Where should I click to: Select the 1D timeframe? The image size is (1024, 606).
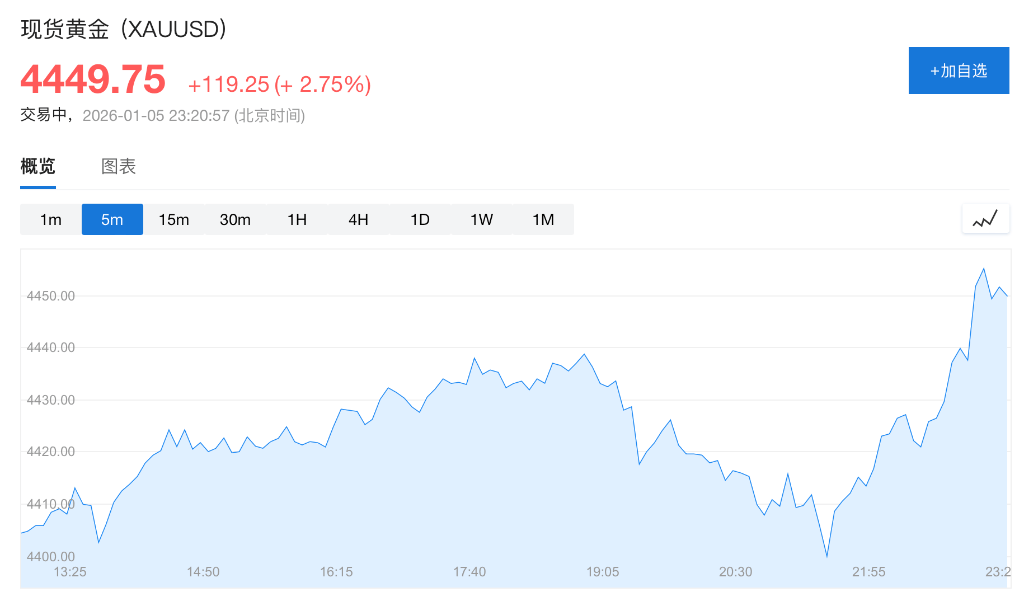[420, 220]
